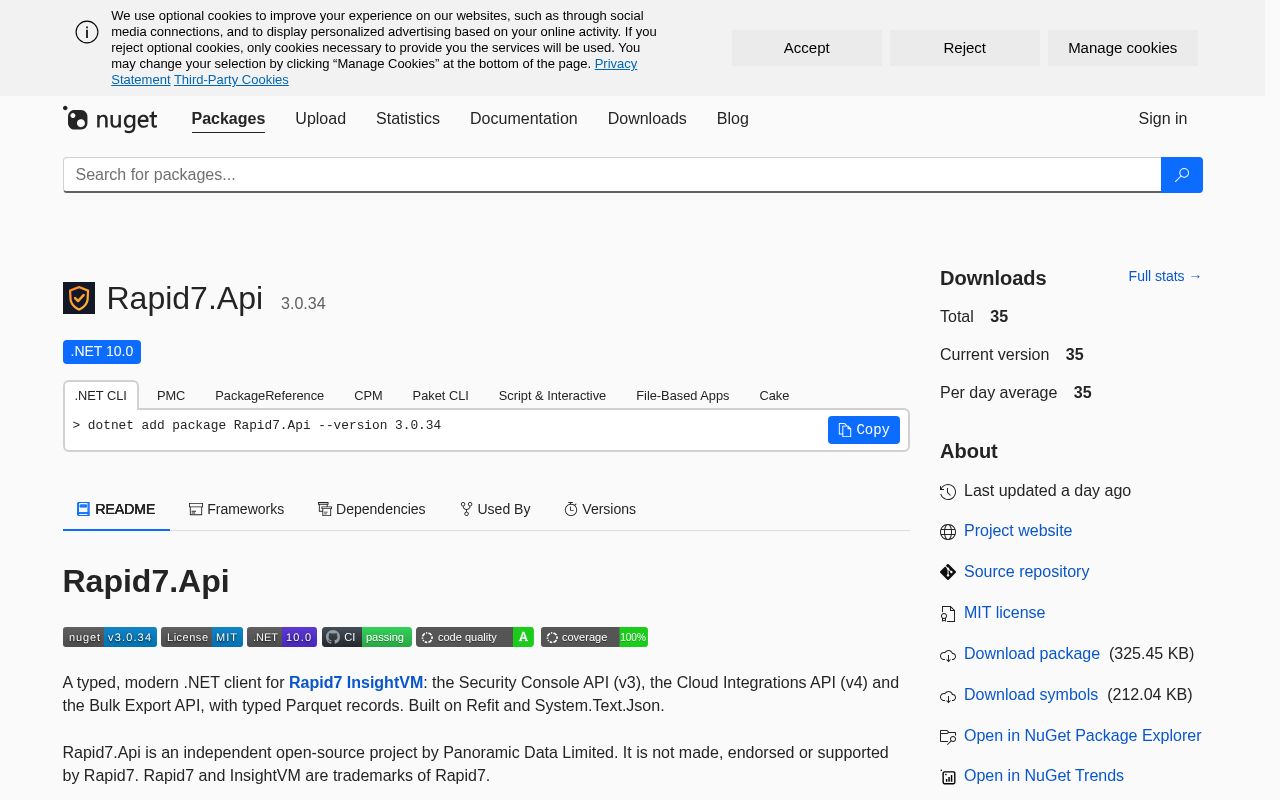1280x800 pixels.
Task: Click the cloud icon beside Download symbols
Action: tap(948, 696)
